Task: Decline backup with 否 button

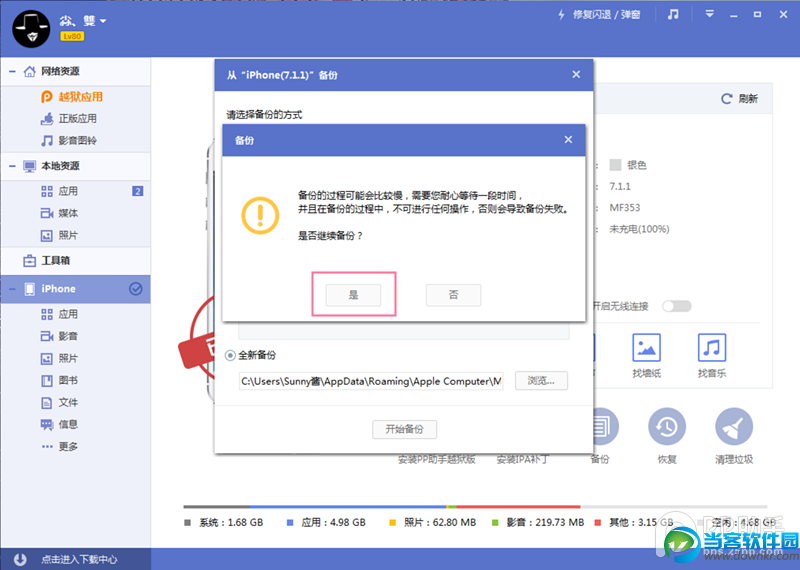Action: [x=454, y=295]
